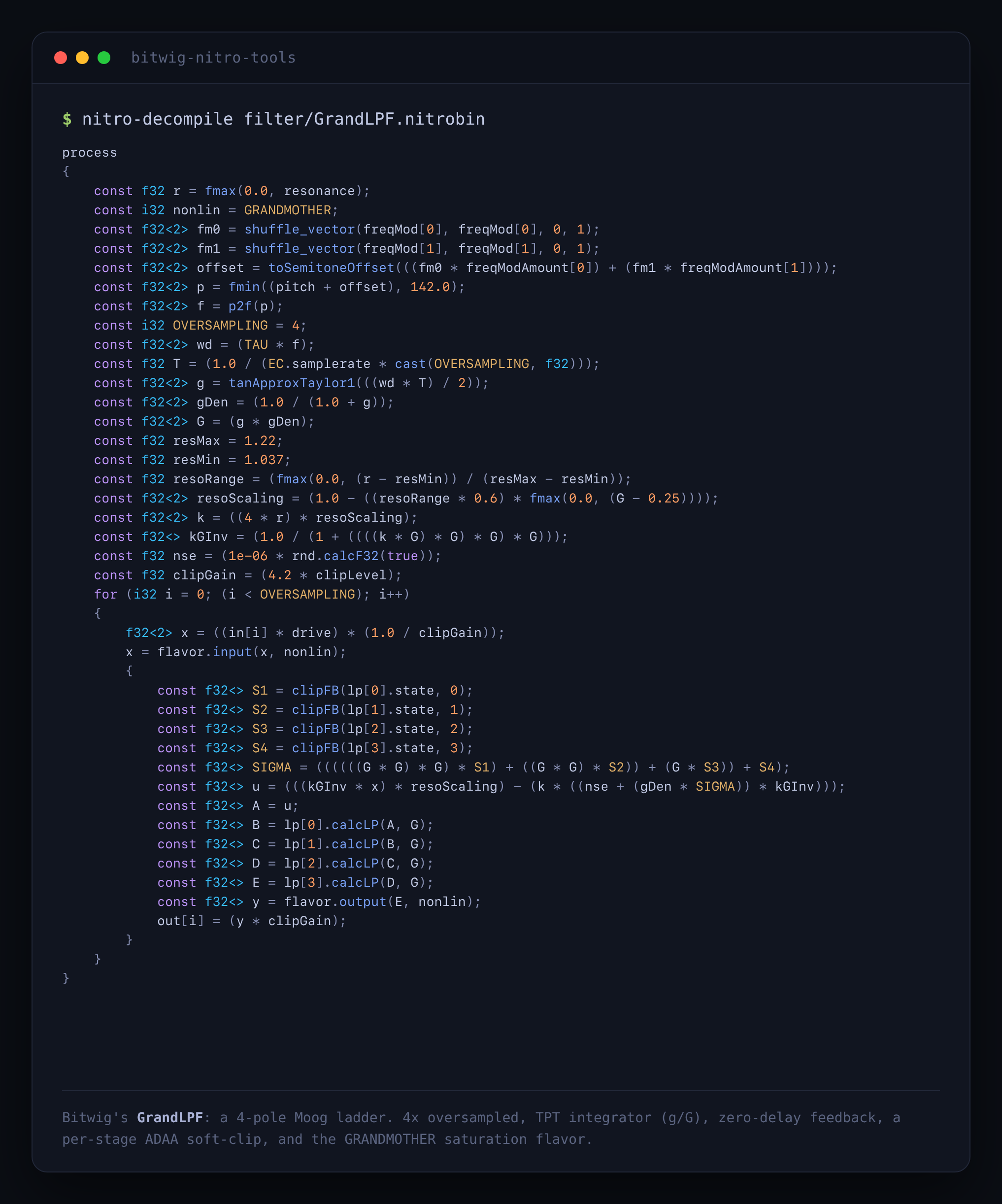
Task: Click the E = lp[3].calcLP(D, G) line
Action: (296, 883)
